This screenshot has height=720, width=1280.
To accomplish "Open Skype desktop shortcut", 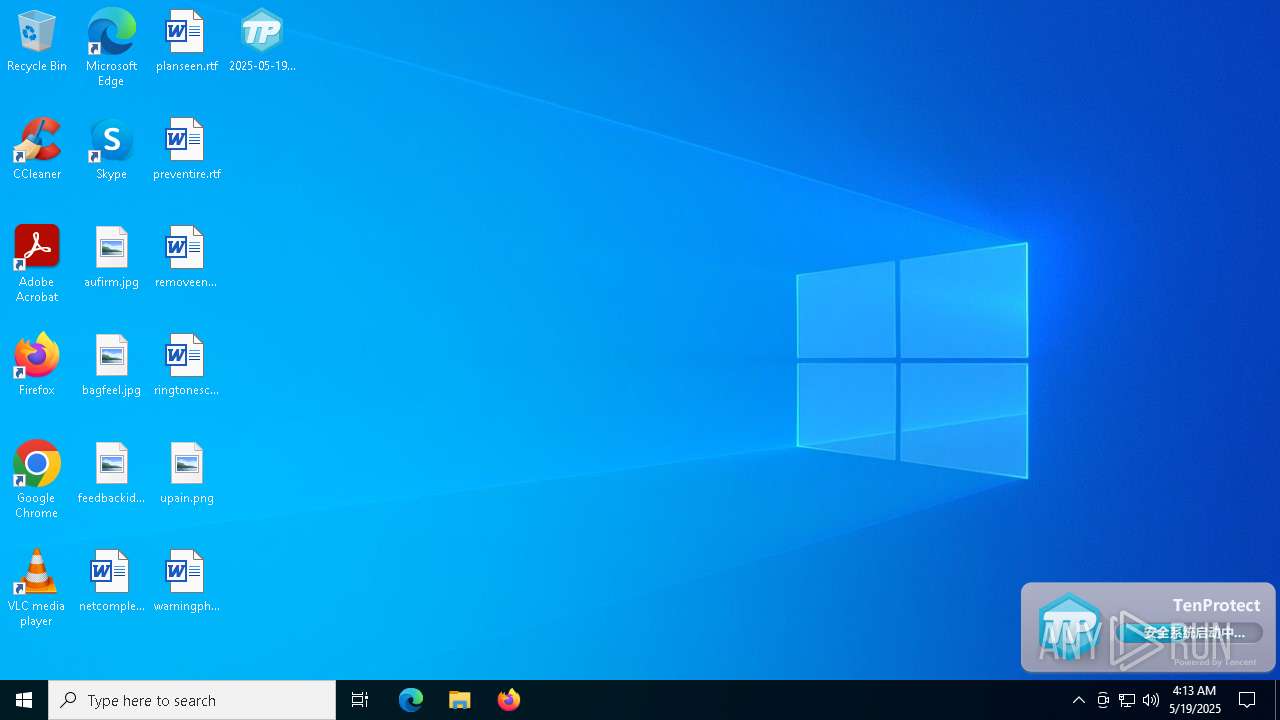I will click(111, 149).
